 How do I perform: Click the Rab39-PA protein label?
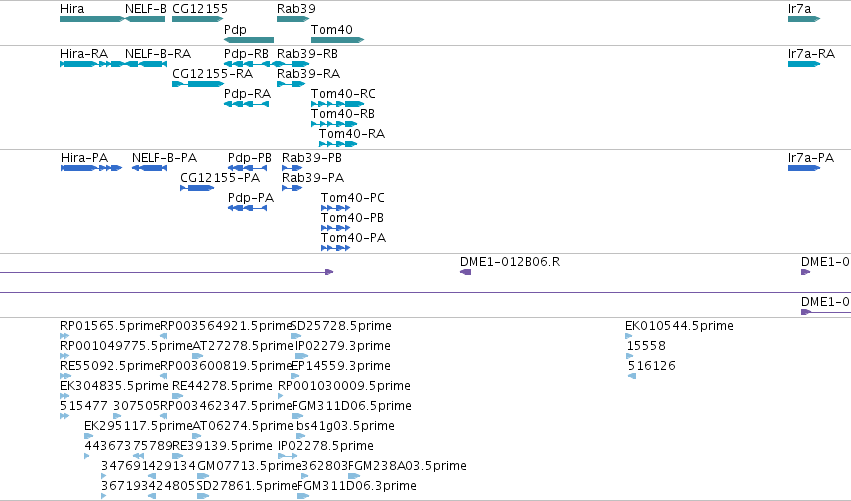[x=313, y=177]
